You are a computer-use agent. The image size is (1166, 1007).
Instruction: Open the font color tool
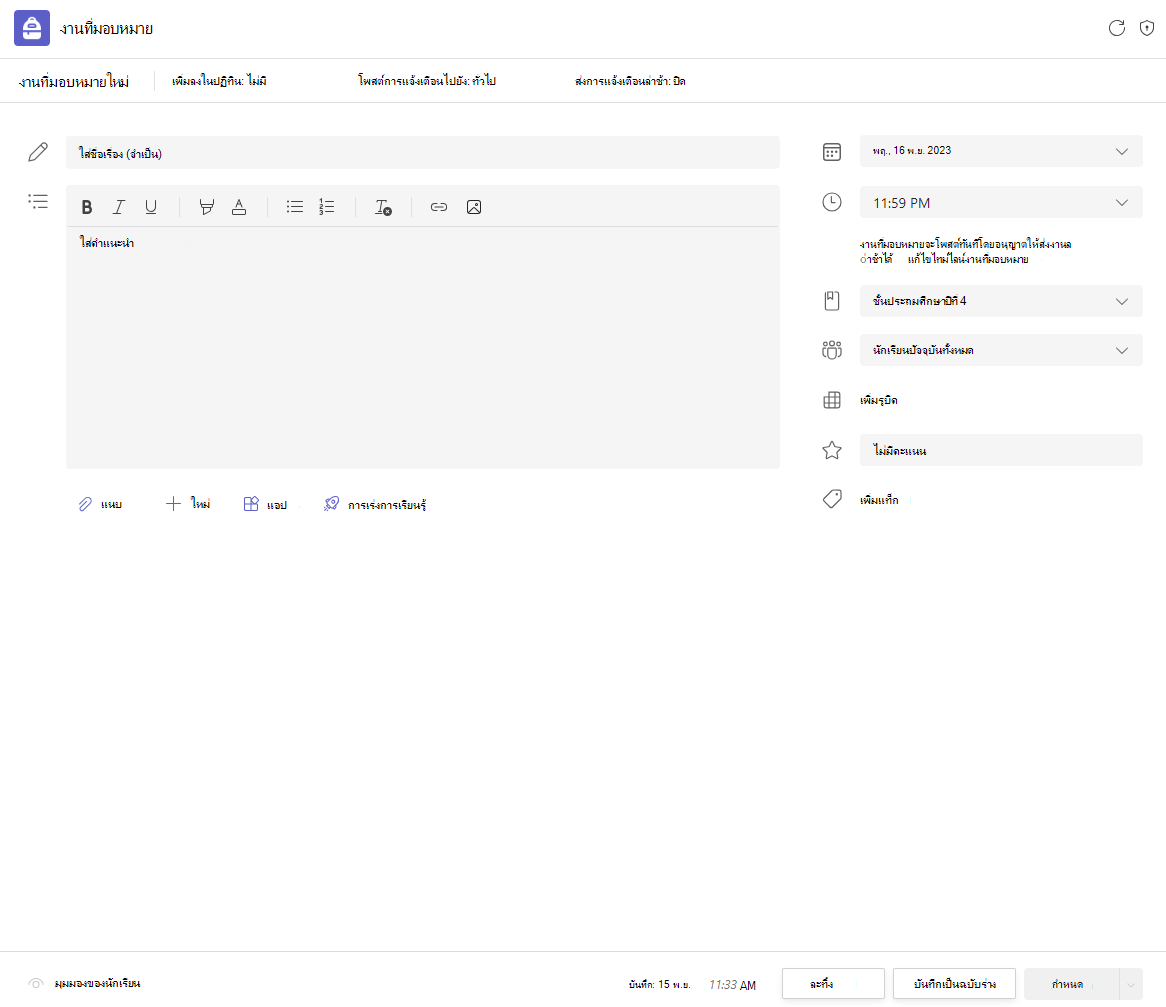[x=239, y=207]
